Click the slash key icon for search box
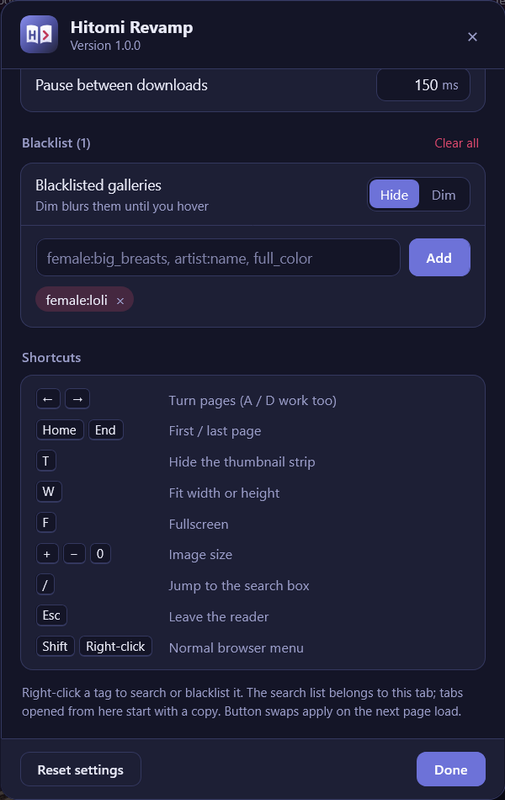 point(45,585)
